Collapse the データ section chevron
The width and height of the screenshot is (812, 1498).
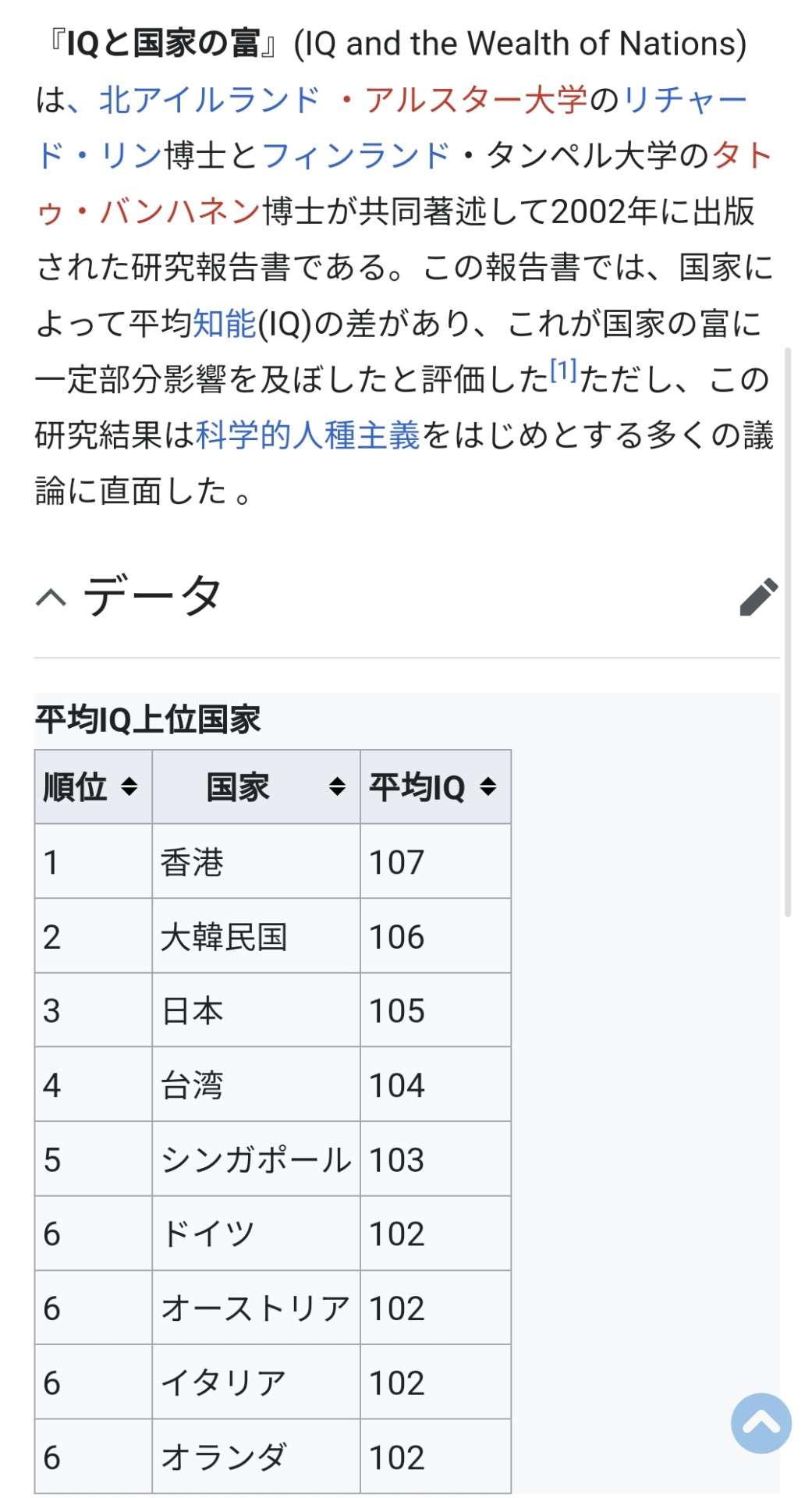click(51, 598)
